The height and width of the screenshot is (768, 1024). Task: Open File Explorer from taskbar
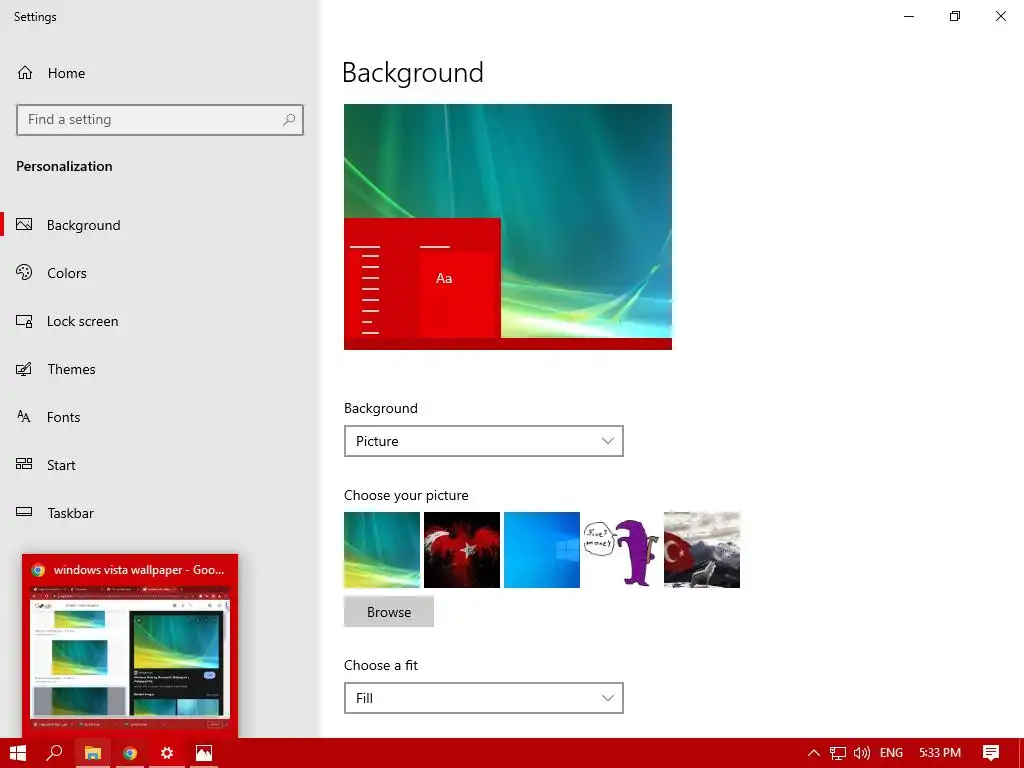pos(92,753)
